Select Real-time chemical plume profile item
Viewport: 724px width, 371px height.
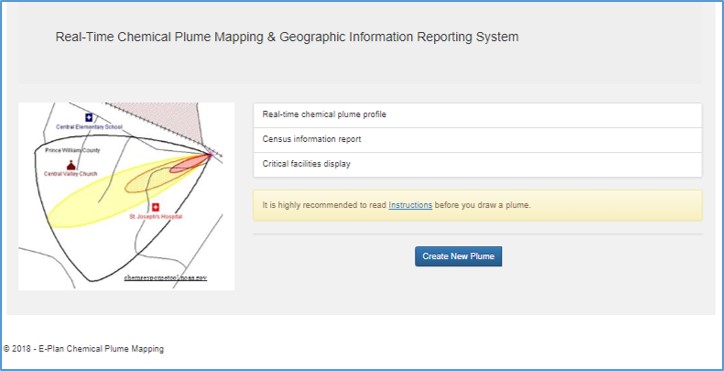click(x=477, y=115)
